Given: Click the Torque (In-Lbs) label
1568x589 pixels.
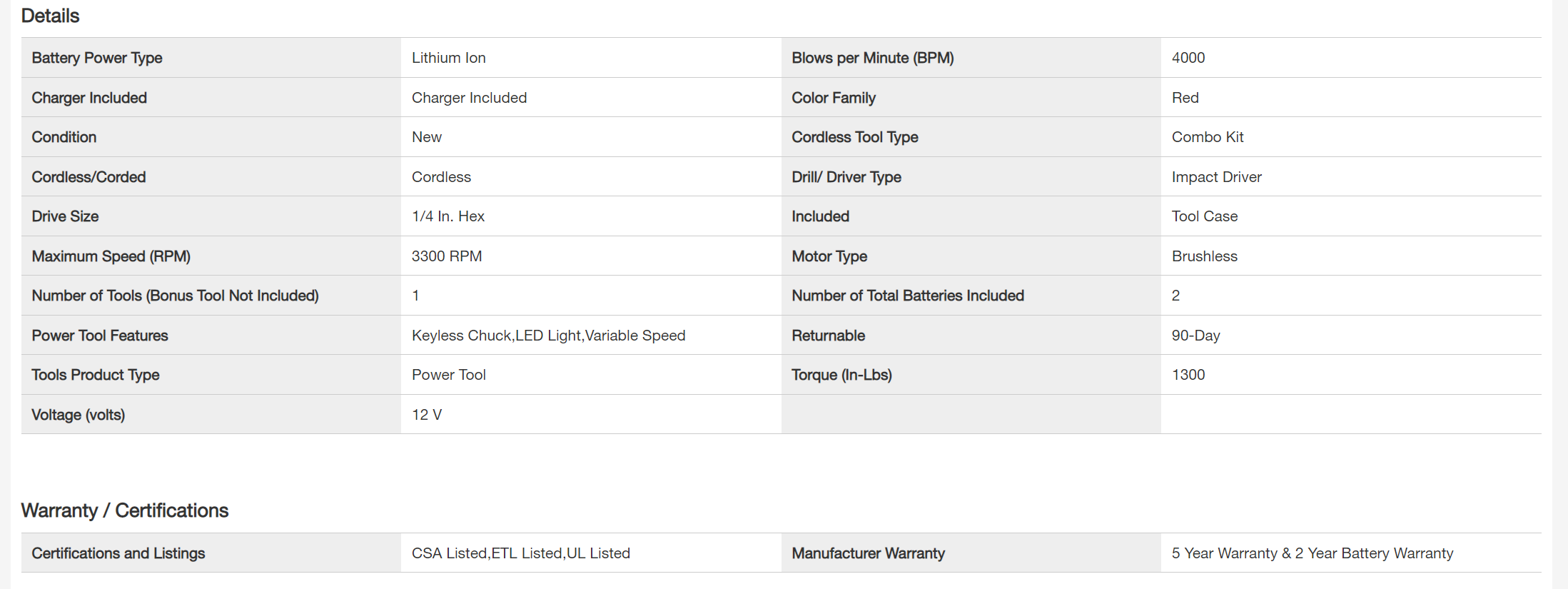Looking at the screenshot, I should [x=841, y=375].
